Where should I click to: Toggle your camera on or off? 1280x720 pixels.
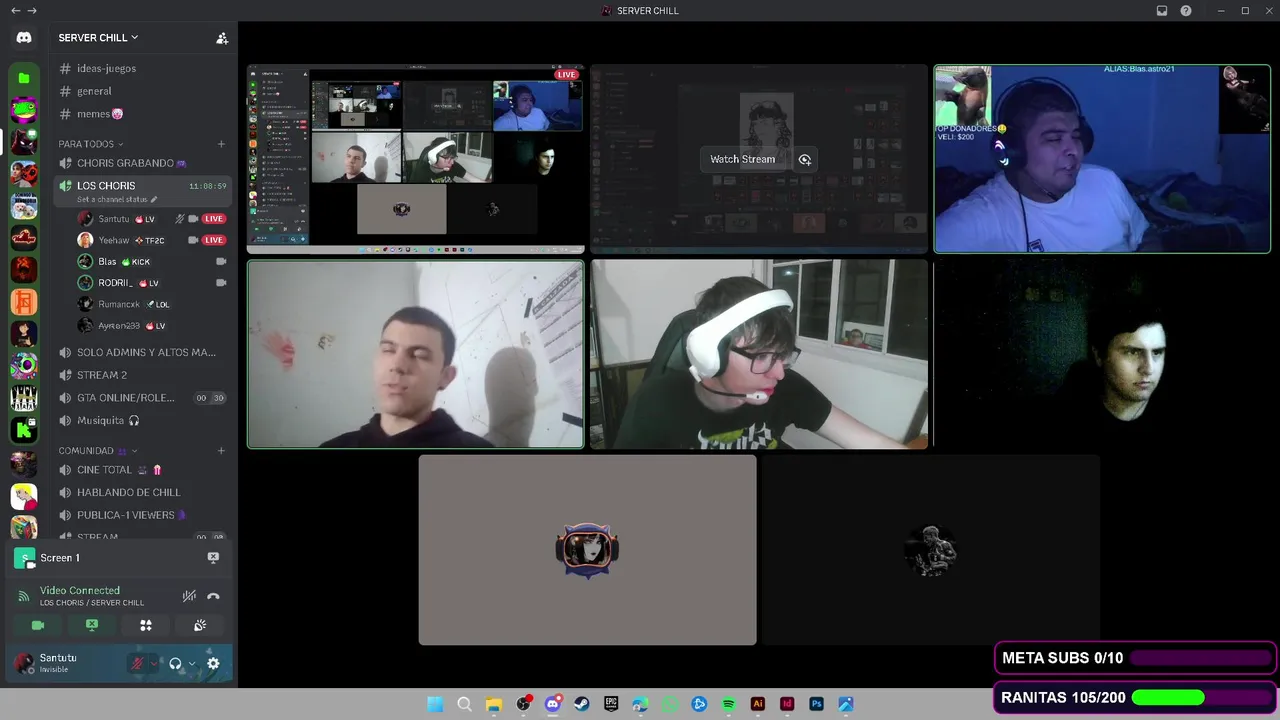(x=38, y=625)
